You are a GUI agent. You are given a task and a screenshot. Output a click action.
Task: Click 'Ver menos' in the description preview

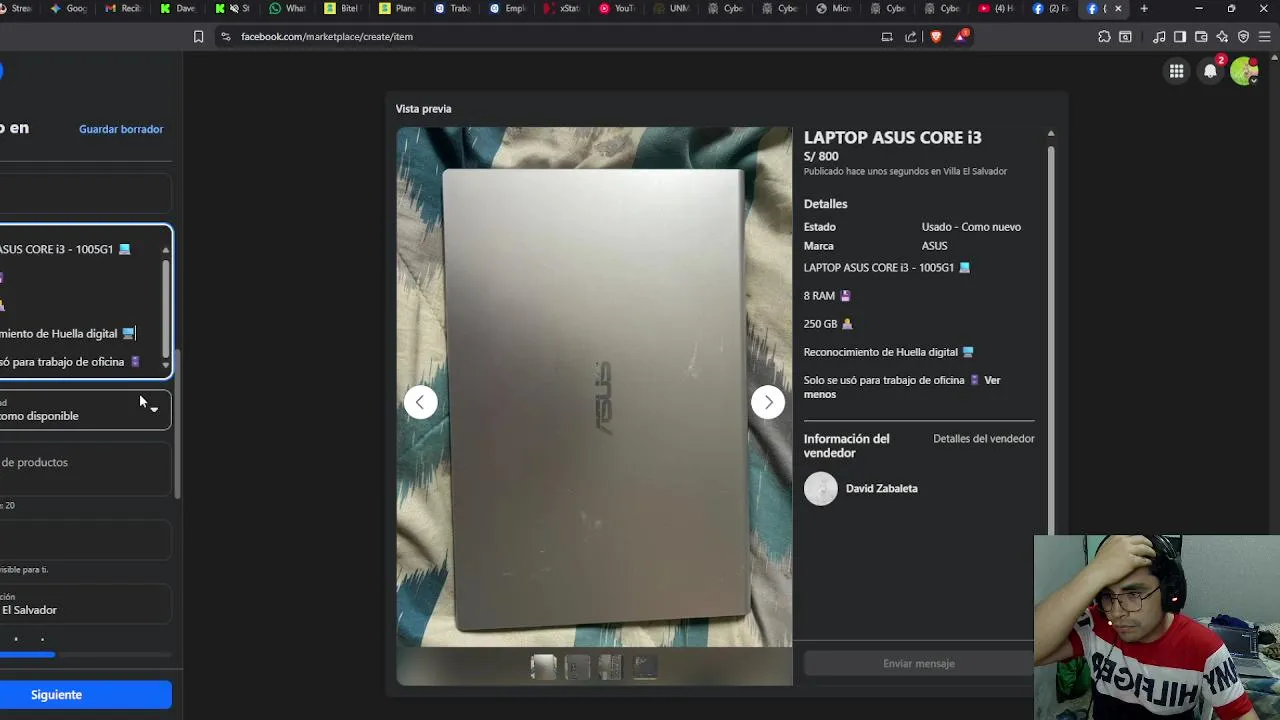(902, 387)
